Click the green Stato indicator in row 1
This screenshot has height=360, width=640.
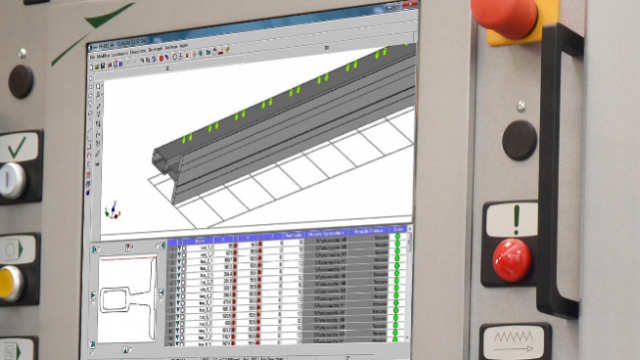[x=397, y=237]
